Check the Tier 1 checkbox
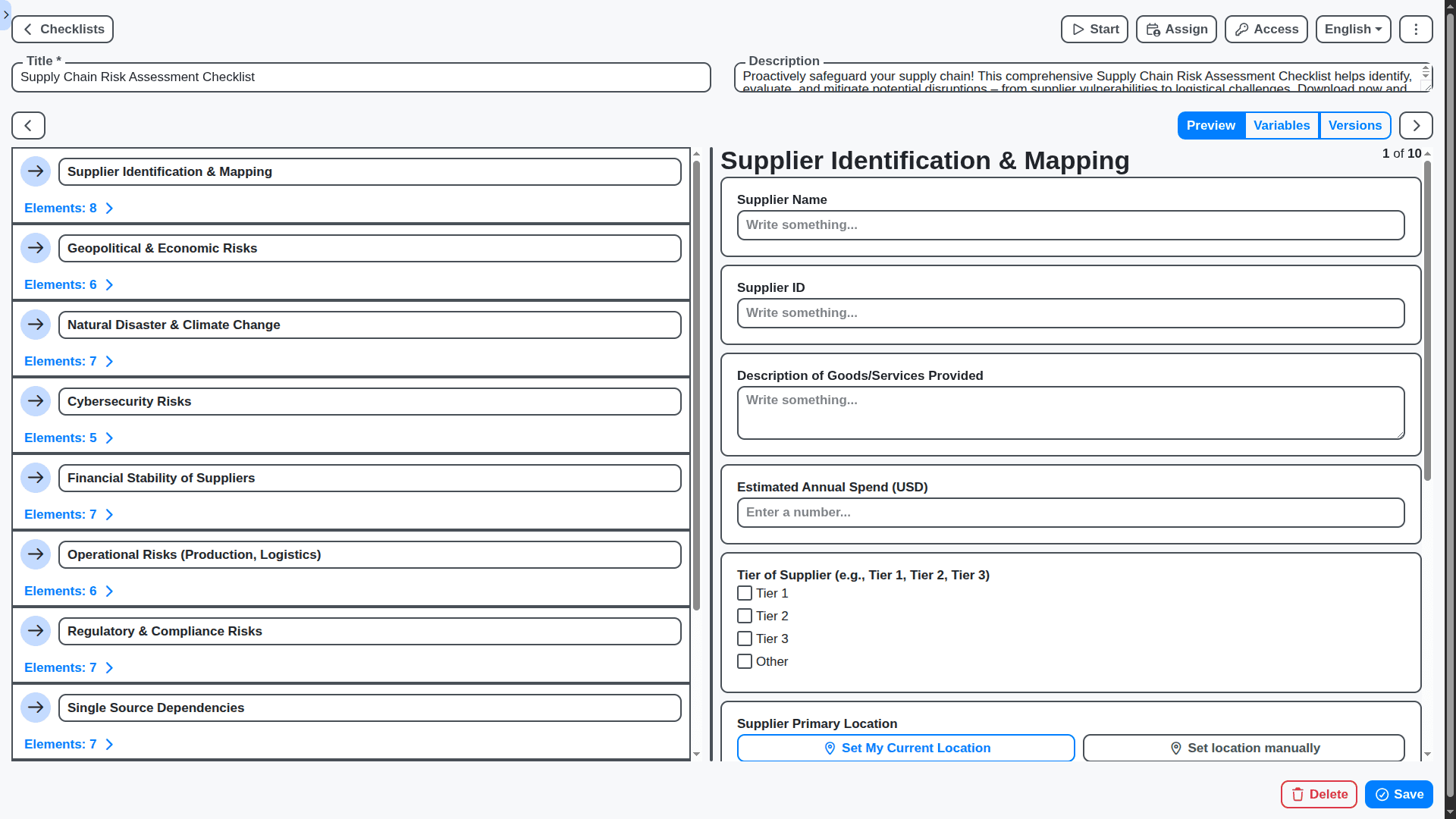The width and height of the screenshot is (1456, 819). (745, 593)
